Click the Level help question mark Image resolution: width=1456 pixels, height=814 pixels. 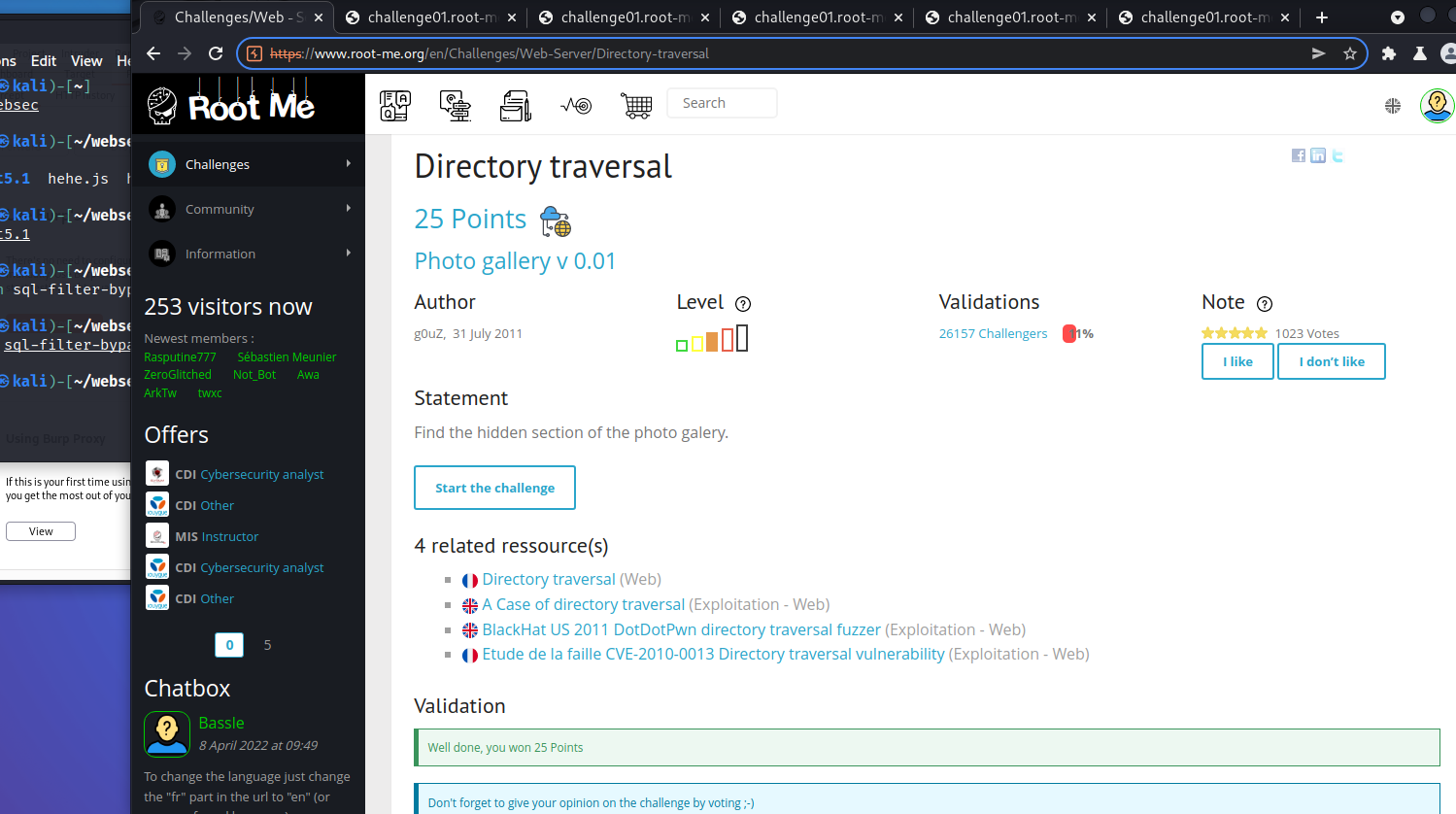click(743, 304)
